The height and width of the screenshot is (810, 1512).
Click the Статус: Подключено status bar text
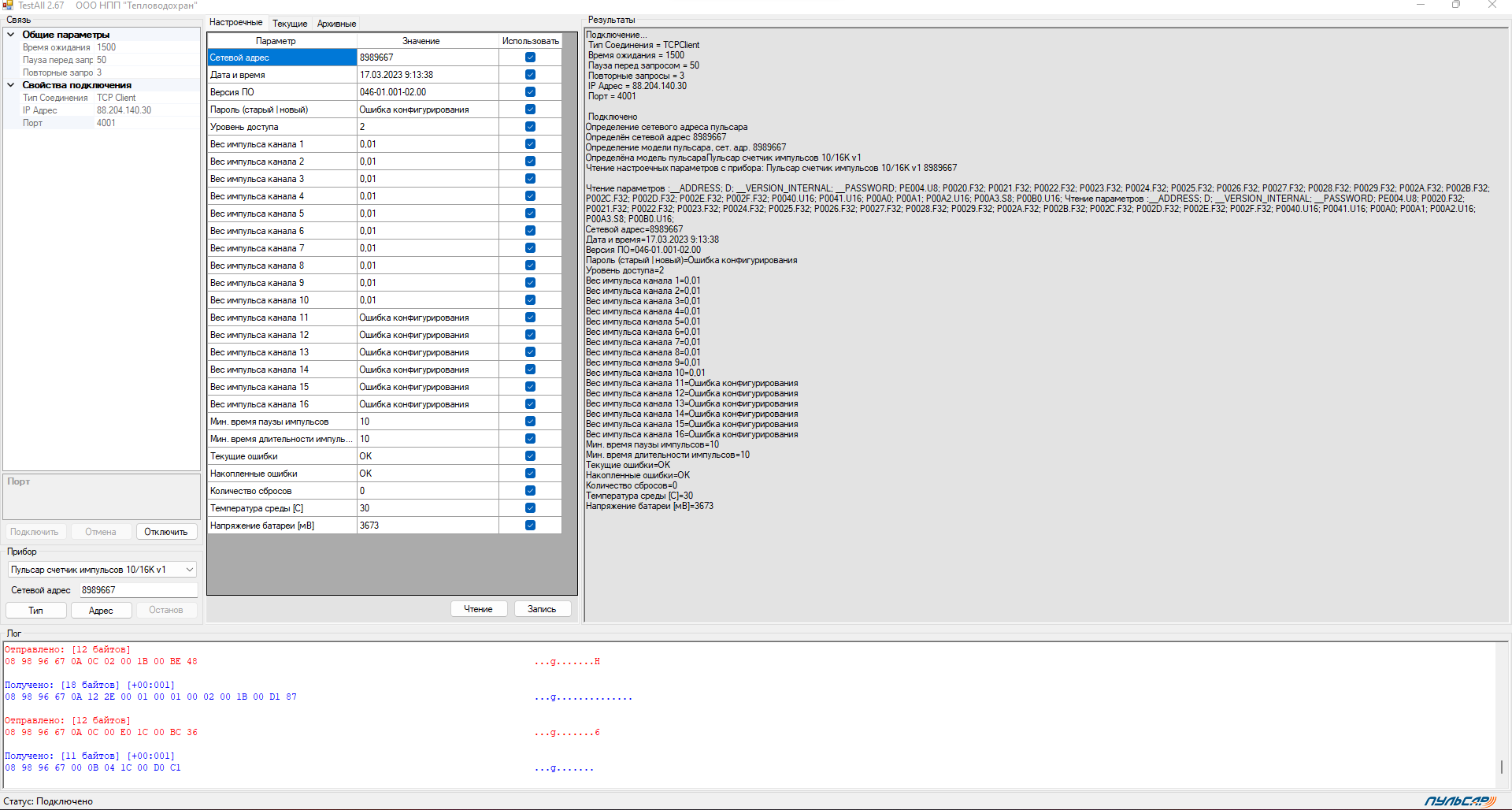point(48,801)
